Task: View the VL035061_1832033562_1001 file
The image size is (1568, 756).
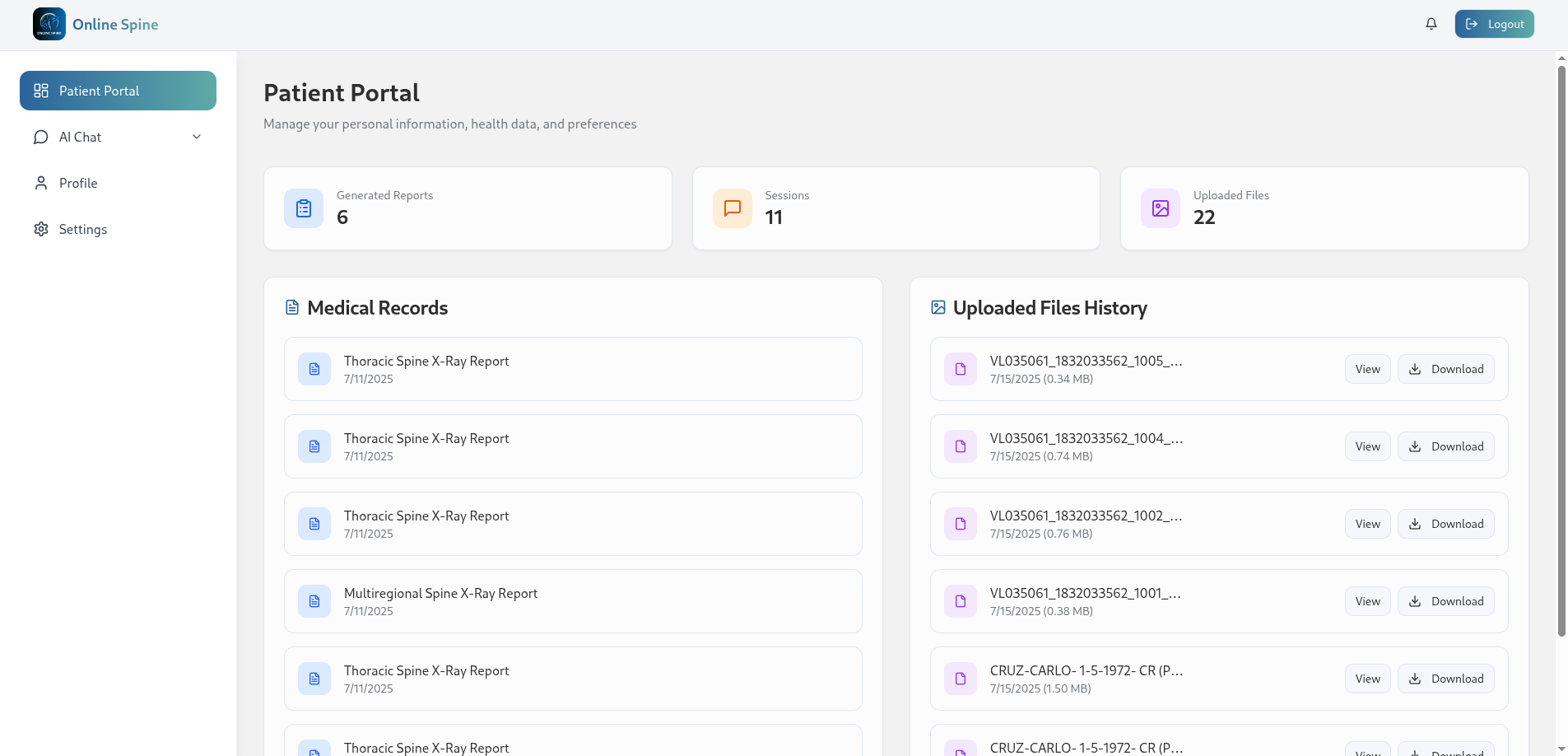Action: (1367, 601)
